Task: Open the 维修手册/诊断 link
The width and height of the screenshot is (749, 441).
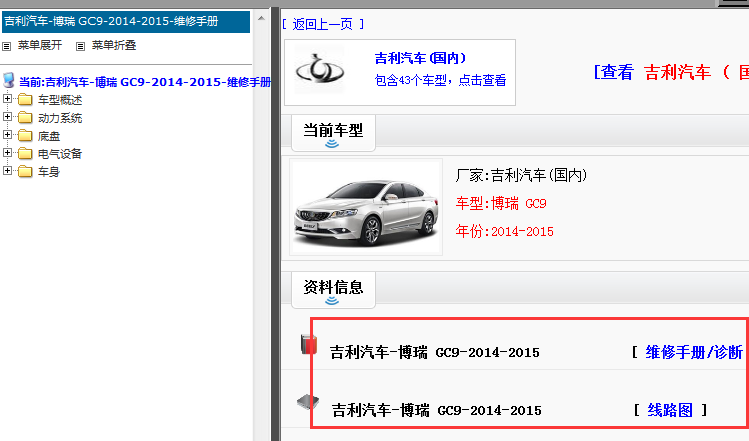Action: coord(694,352)
